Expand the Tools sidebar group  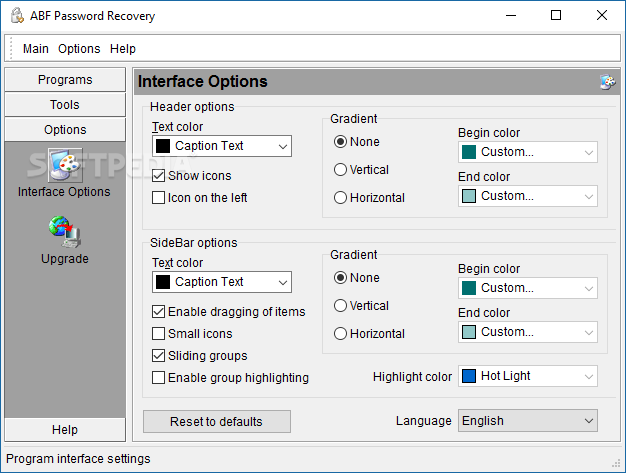(x=65, y=105)
